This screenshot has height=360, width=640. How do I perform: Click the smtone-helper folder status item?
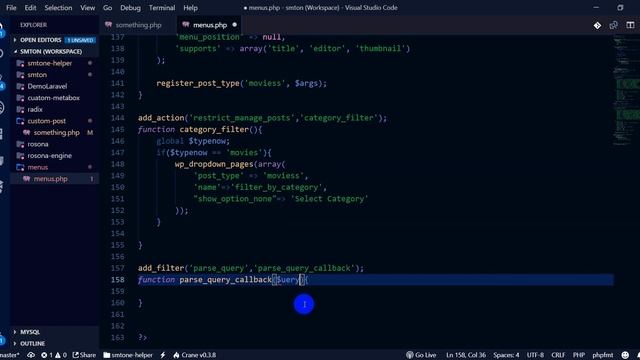(128, 355)
